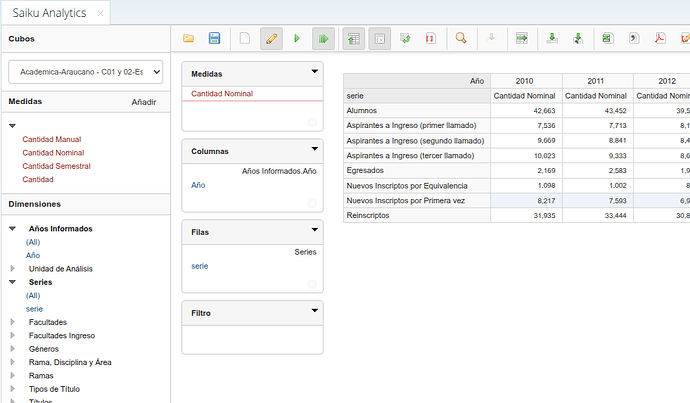The image size is (690, 403).
Task: Click the drill through download icon
Action: coord(552,38)
